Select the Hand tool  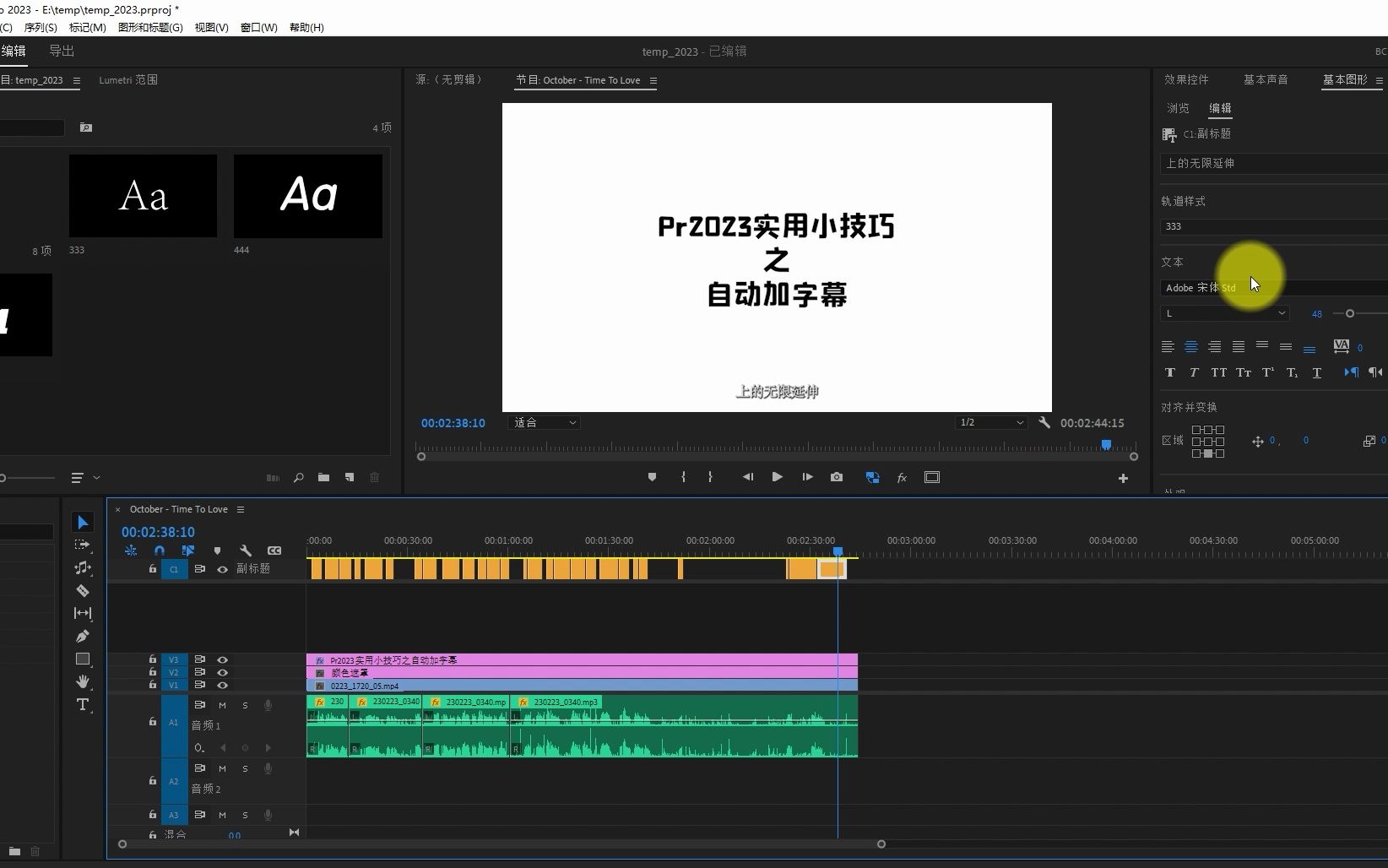pyautogui.click(x=83, y=681)
